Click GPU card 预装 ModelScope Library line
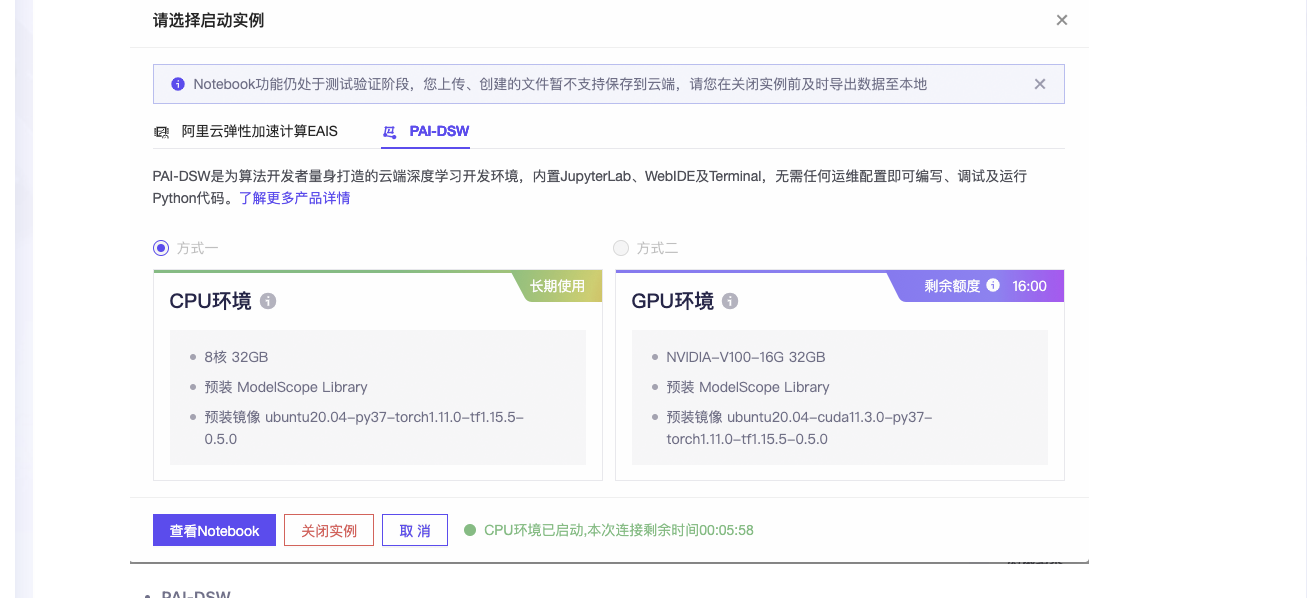1307x598 pixels. tap(748, 387)
